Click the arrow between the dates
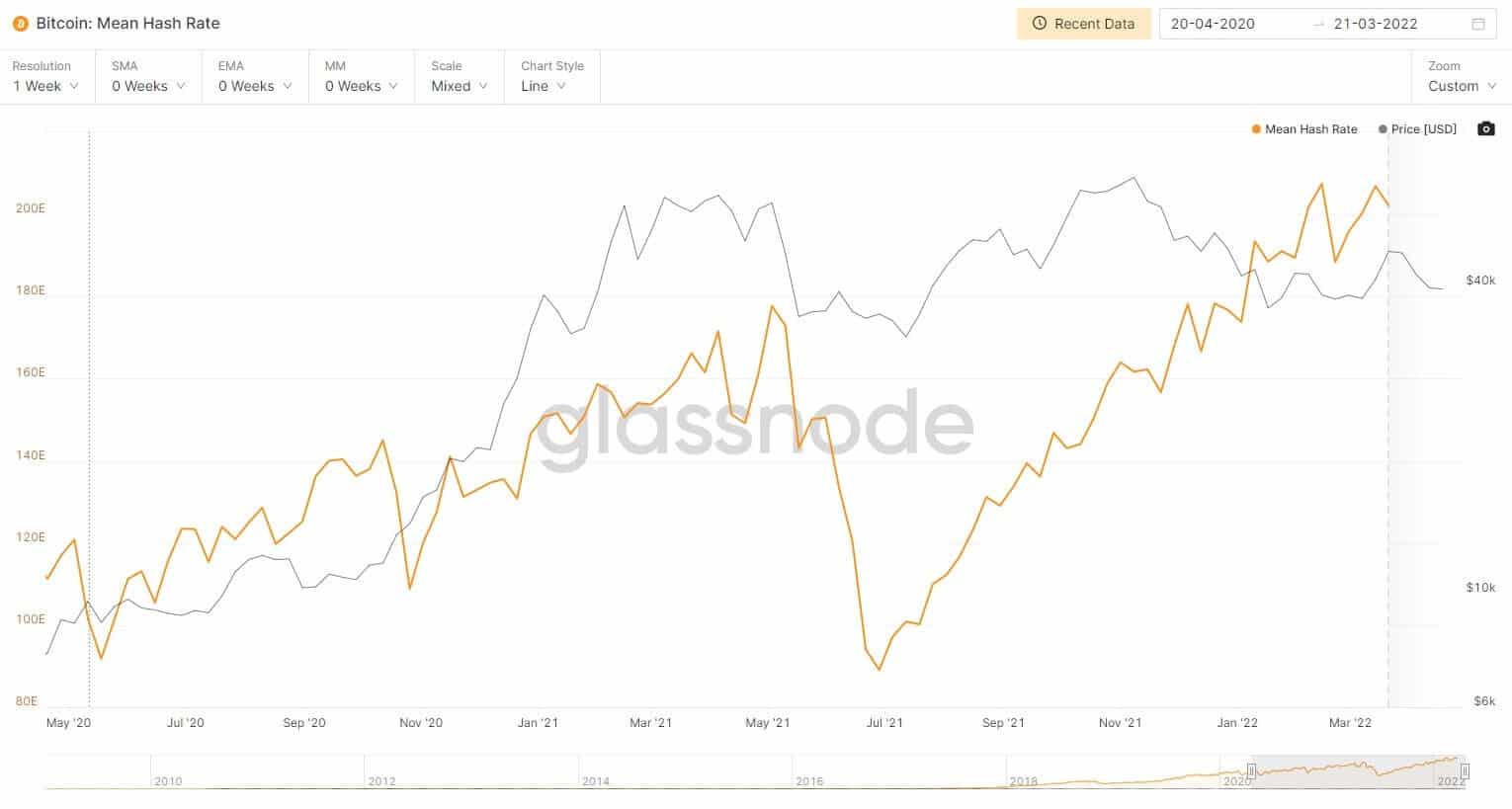This screenshot has height=809, width=1512. 1317,24
